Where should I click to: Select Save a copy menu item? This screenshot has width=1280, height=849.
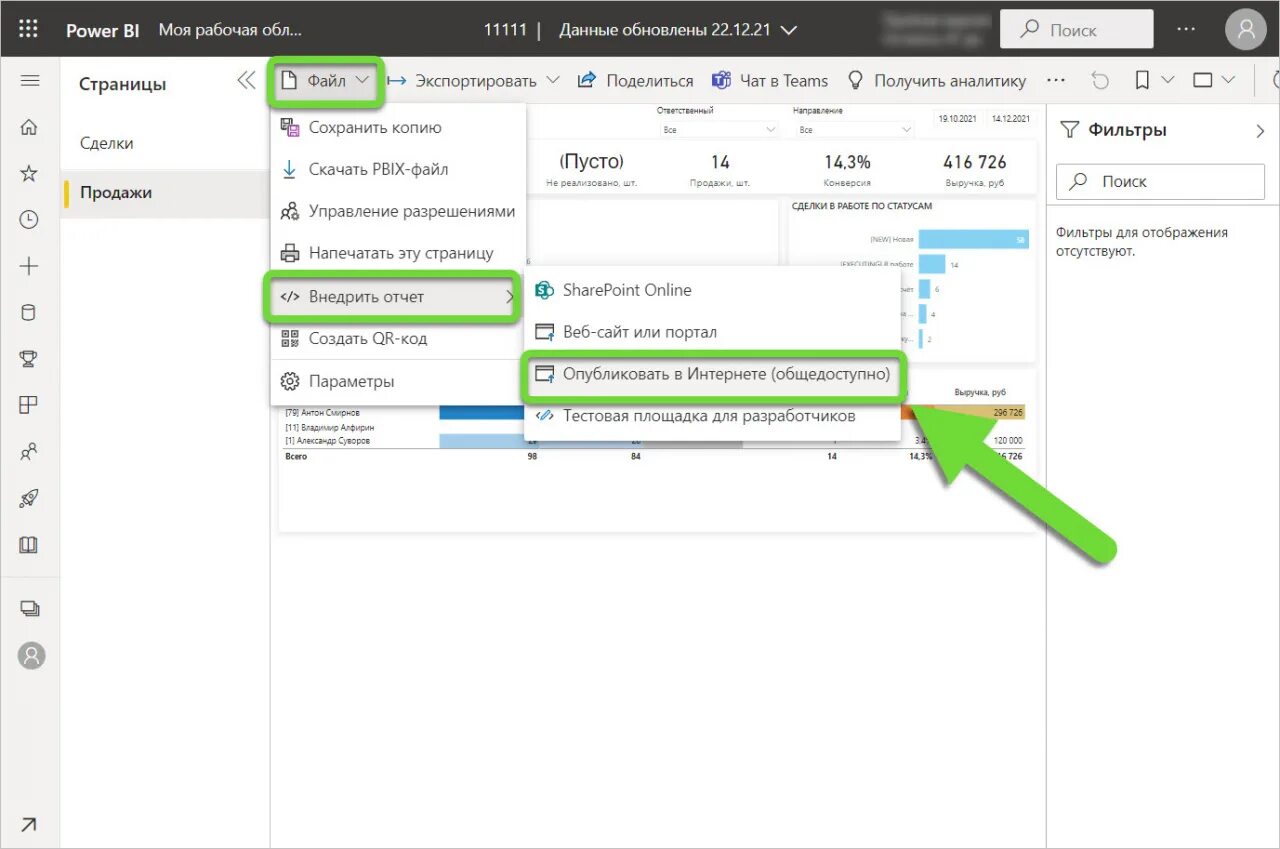point(398,127)
